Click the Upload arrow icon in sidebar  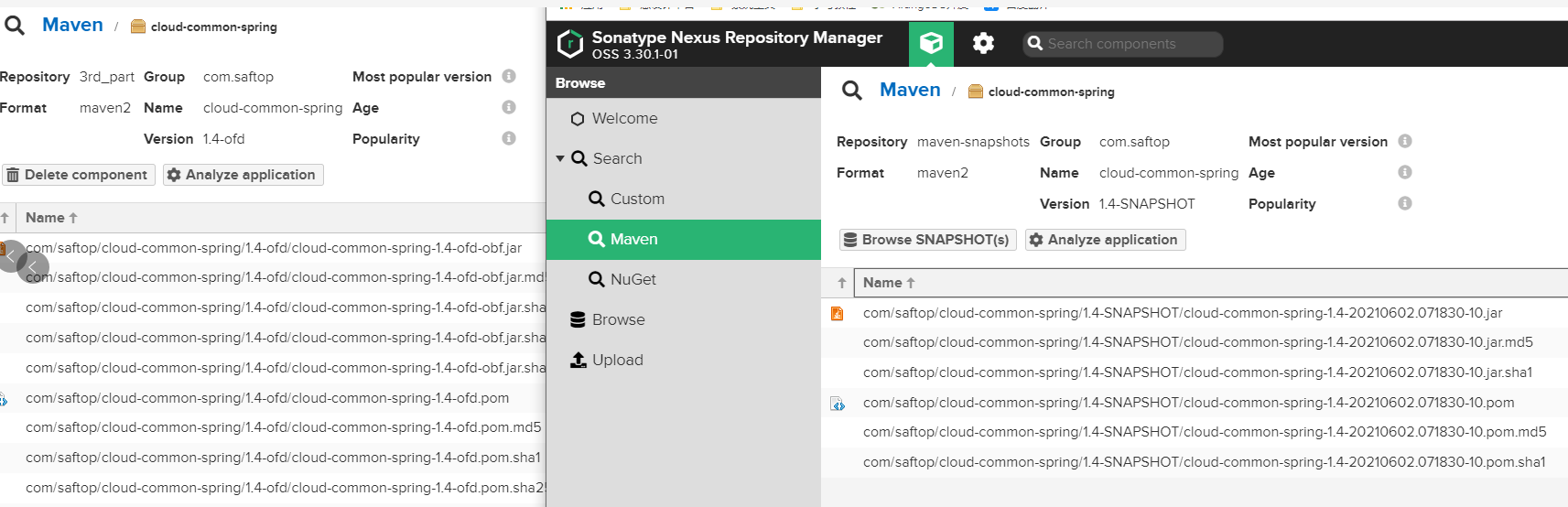(x=579, y=361)
